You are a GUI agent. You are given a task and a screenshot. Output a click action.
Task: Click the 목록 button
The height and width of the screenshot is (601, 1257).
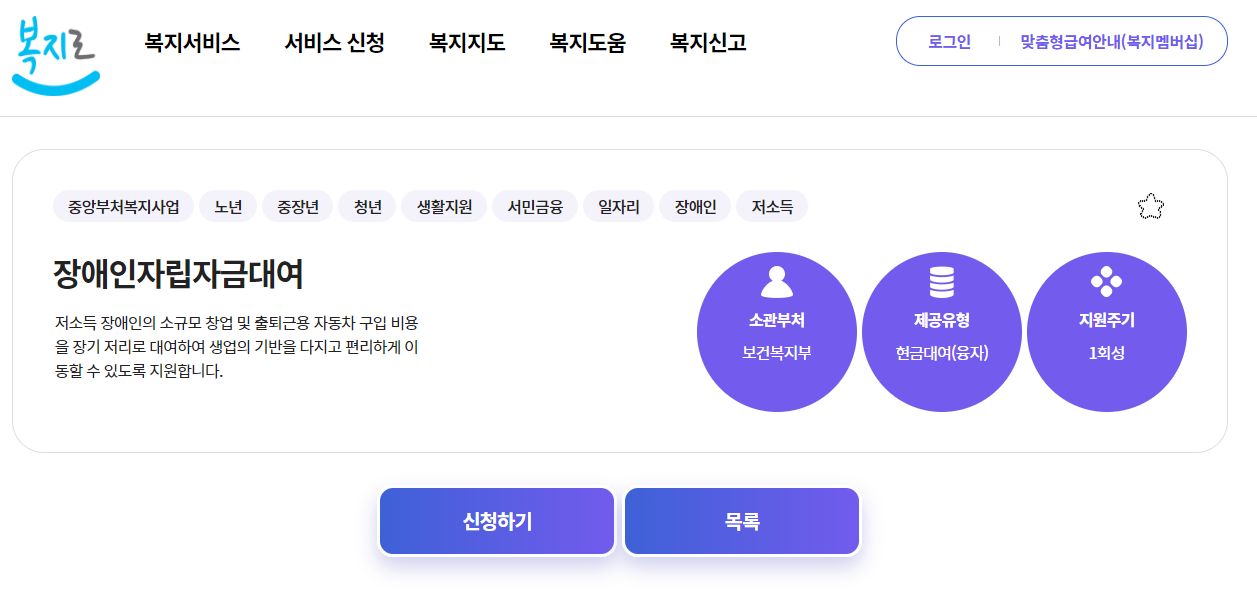click(x=741, y=519)
